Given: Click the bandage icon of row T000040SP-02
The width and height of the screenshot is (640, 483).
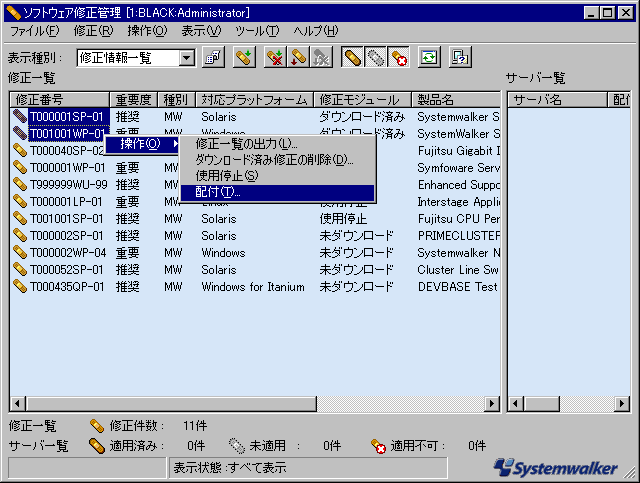Looking at the screenshot, I should pos(20,150).
